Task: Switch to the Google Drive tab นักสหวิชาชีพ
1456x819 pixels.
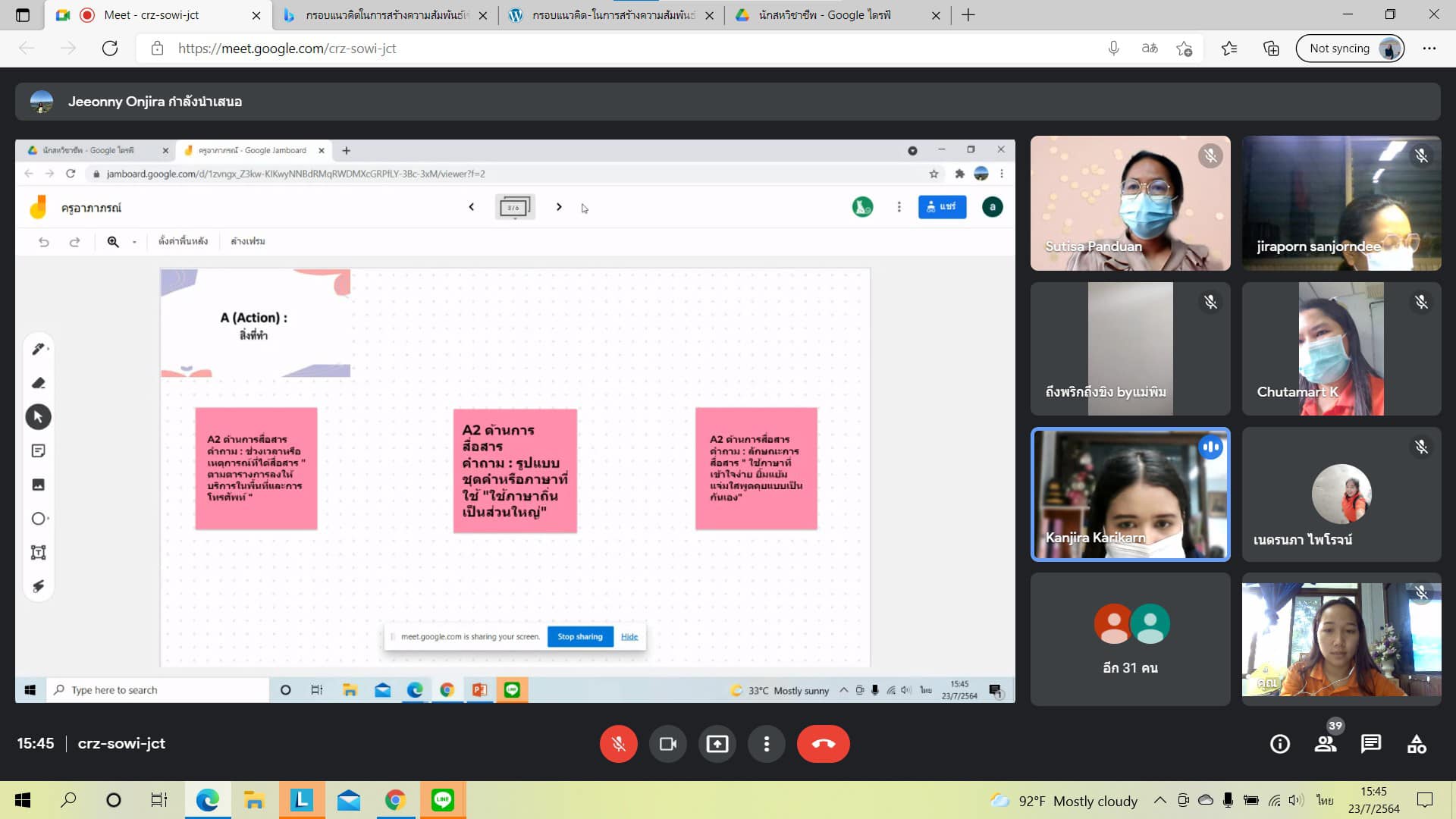Action: [x=839, y=15]
